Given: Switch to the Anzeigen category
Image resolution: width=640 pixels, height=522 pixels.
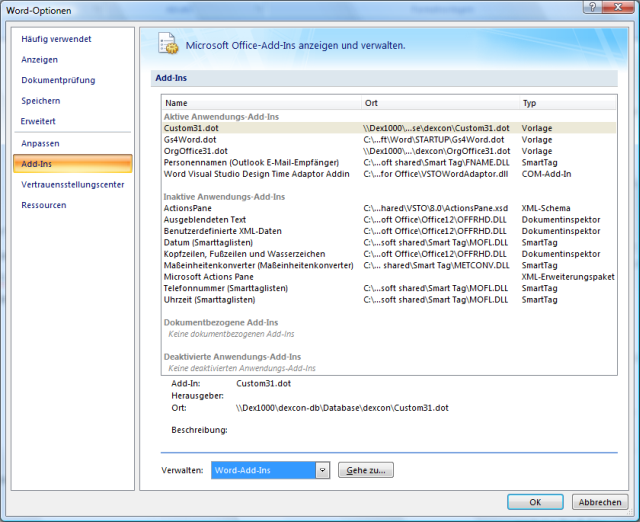Looking at the screenshot, I should tap(40, 60).
